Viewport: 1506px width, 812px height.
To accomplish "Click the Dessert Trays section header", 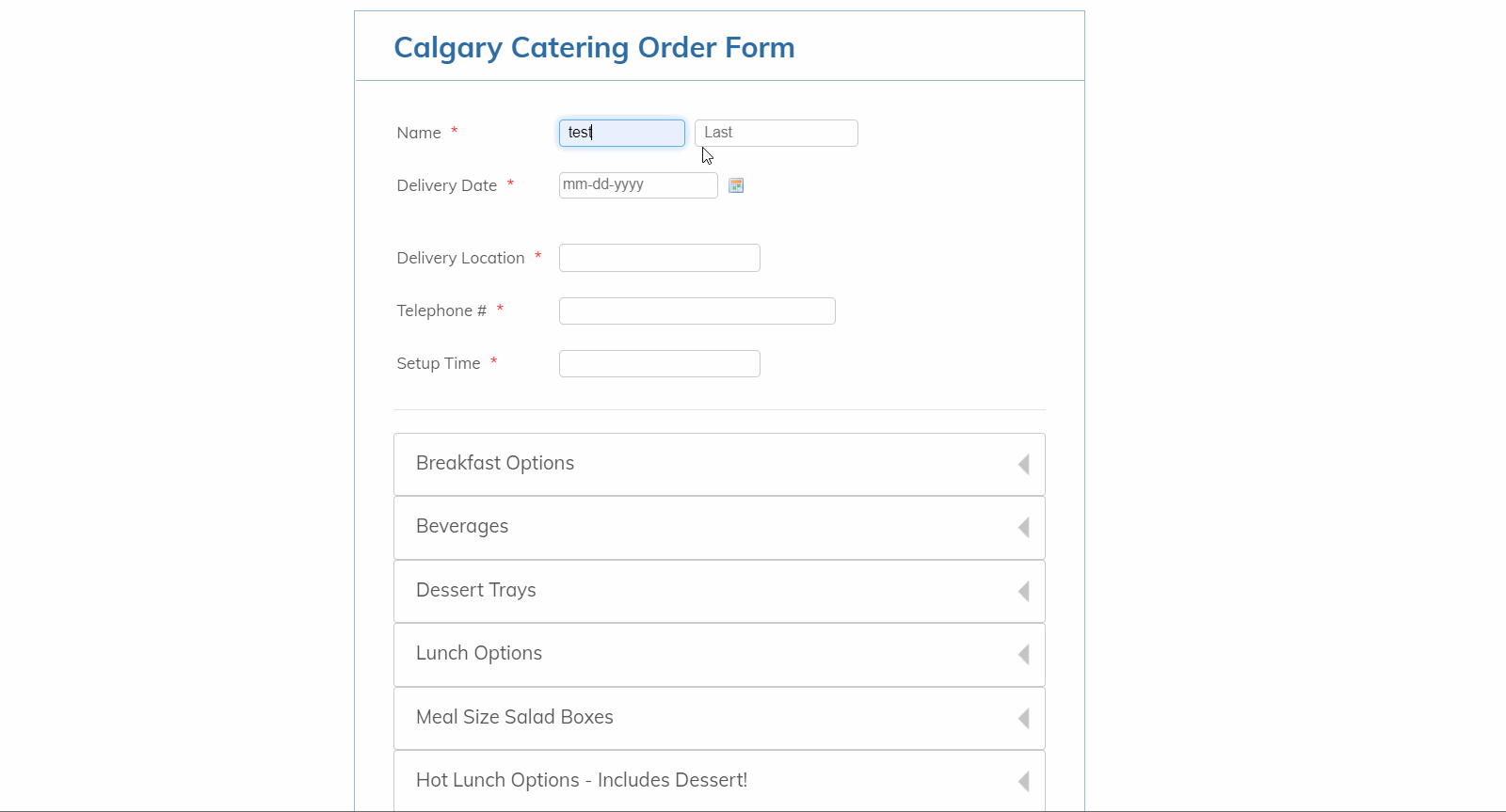I will (x=476, y=590).
